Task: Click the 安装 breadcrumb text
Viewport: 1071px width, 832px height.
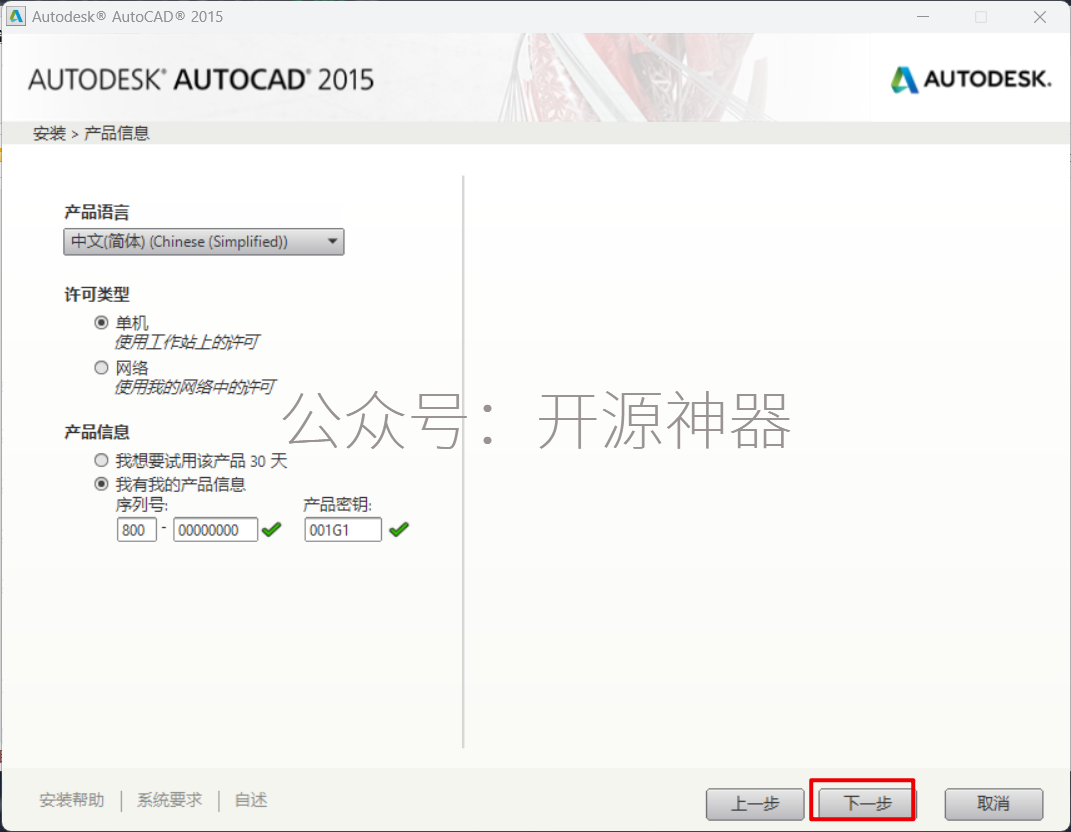Action: pos(49,133)
